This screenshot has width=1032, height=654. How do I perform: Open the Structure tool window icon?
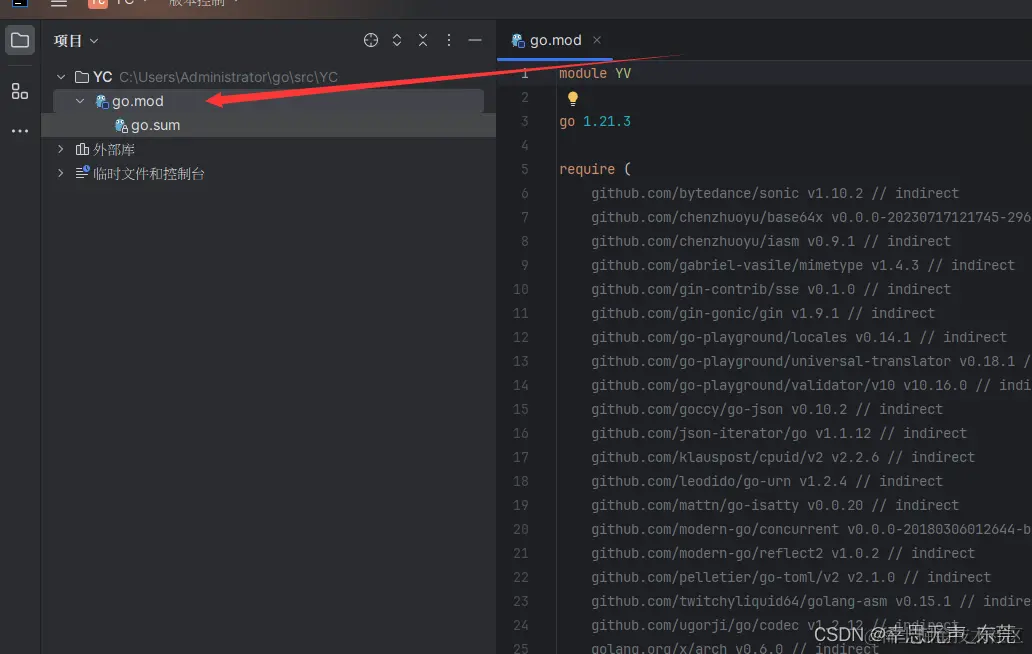(20, 91)
